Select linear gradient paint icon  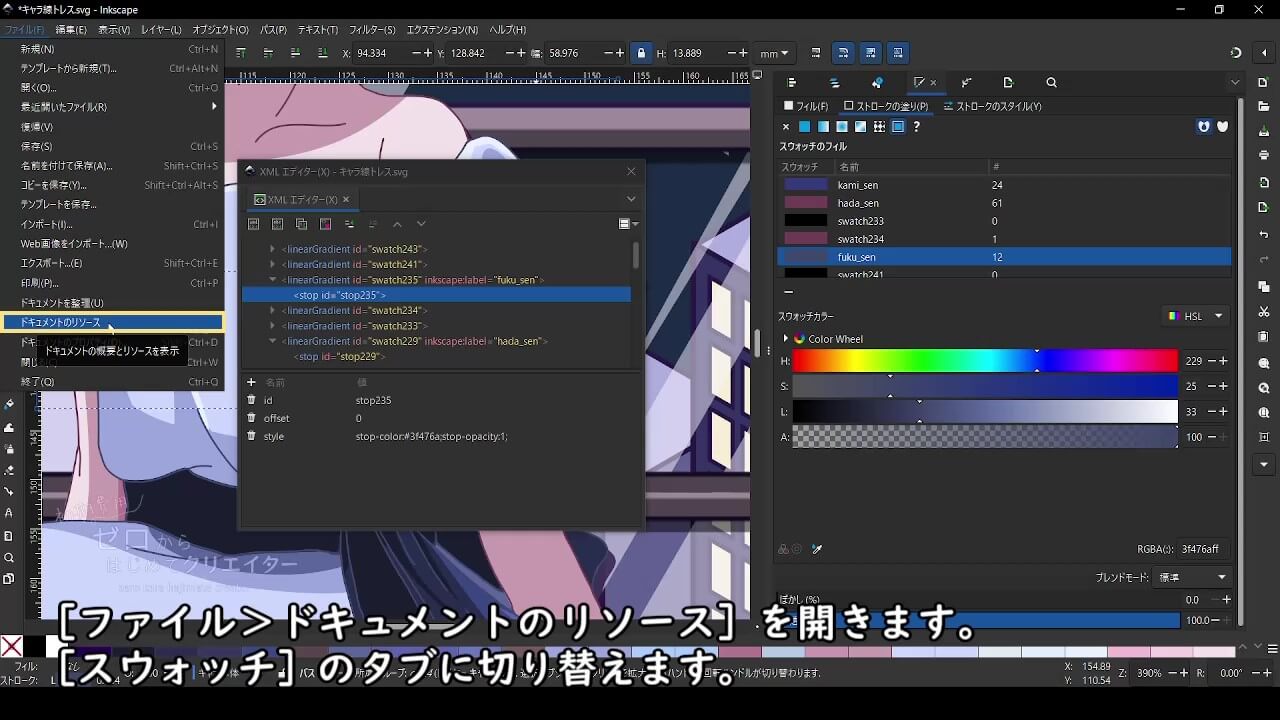[823, 127]
